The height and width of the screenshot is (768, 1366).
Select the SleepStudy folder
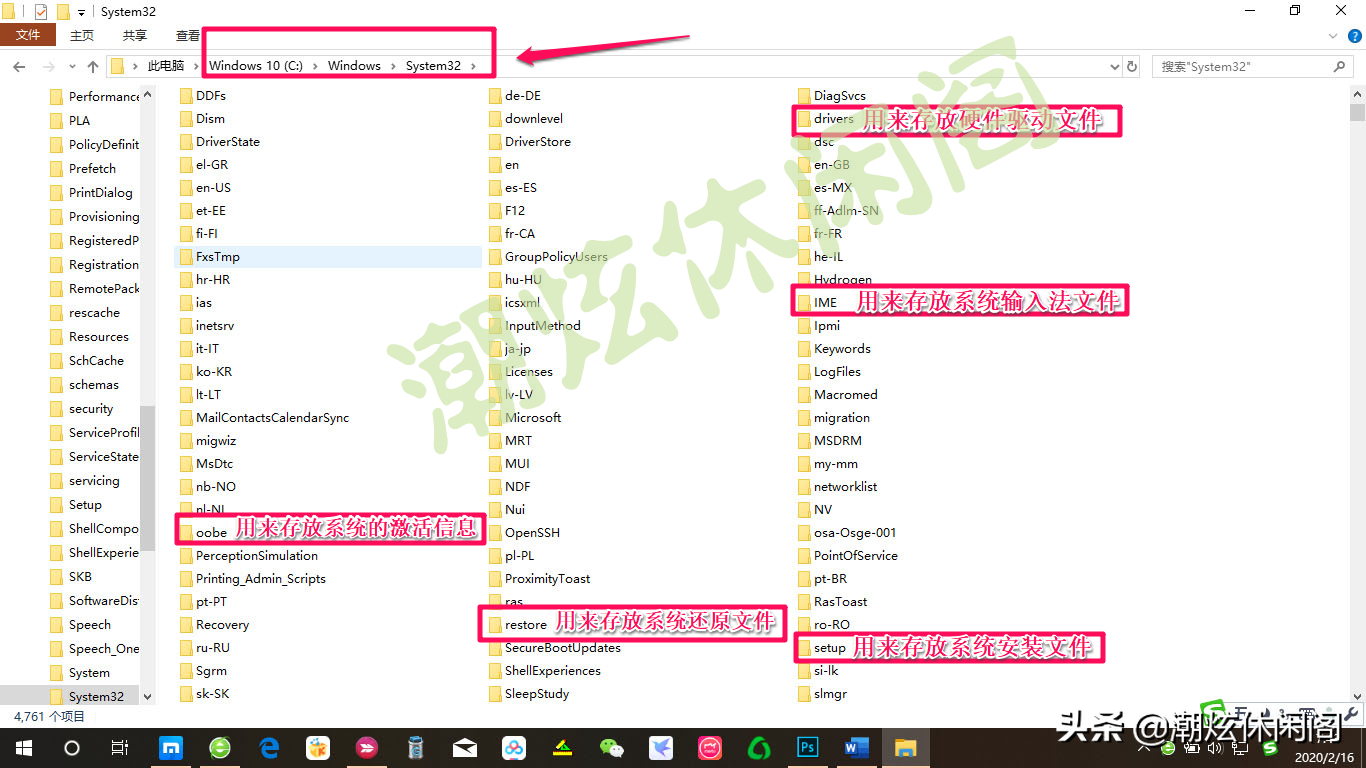537,694
